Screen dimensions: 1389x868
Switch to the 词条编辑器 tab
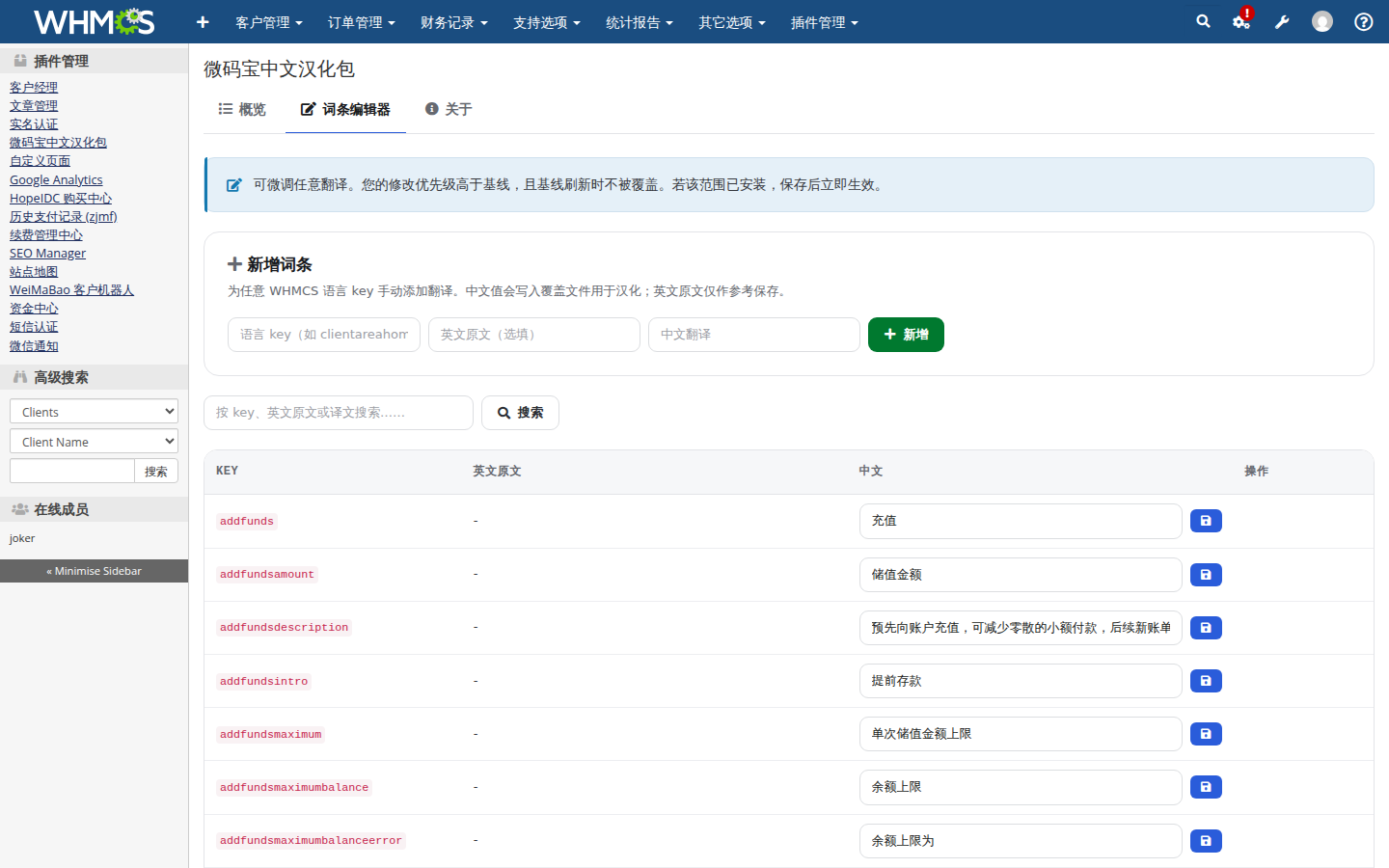click(x=345, y=110)
